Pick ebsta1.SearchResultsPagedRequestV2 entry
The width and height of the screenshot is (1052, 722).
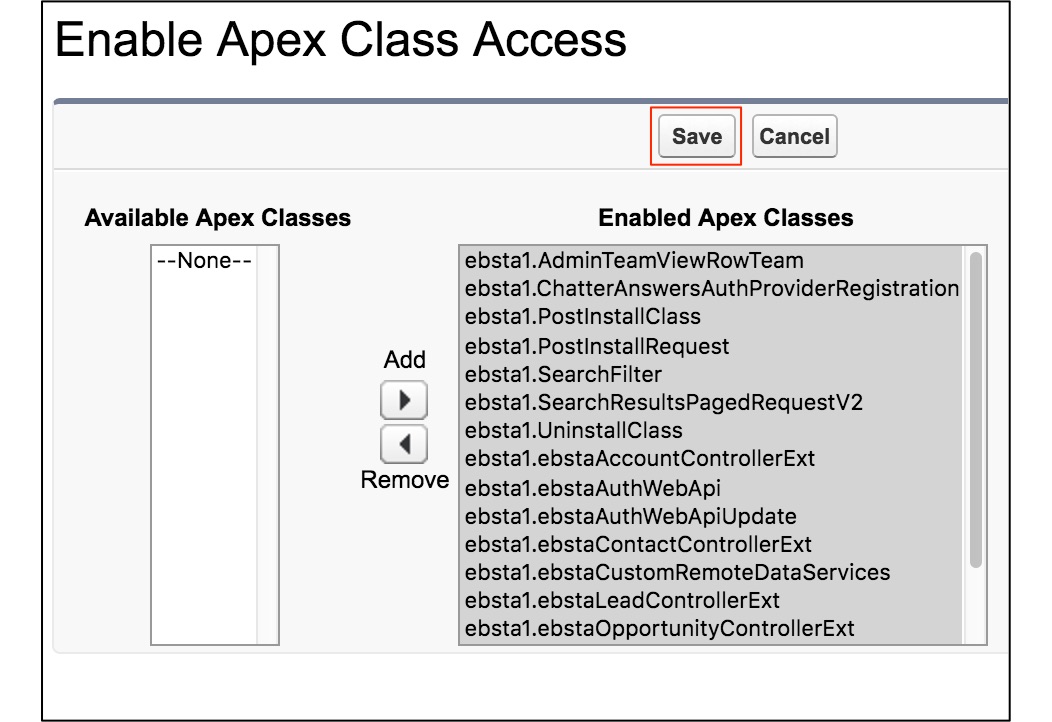[x=663, y=403]
